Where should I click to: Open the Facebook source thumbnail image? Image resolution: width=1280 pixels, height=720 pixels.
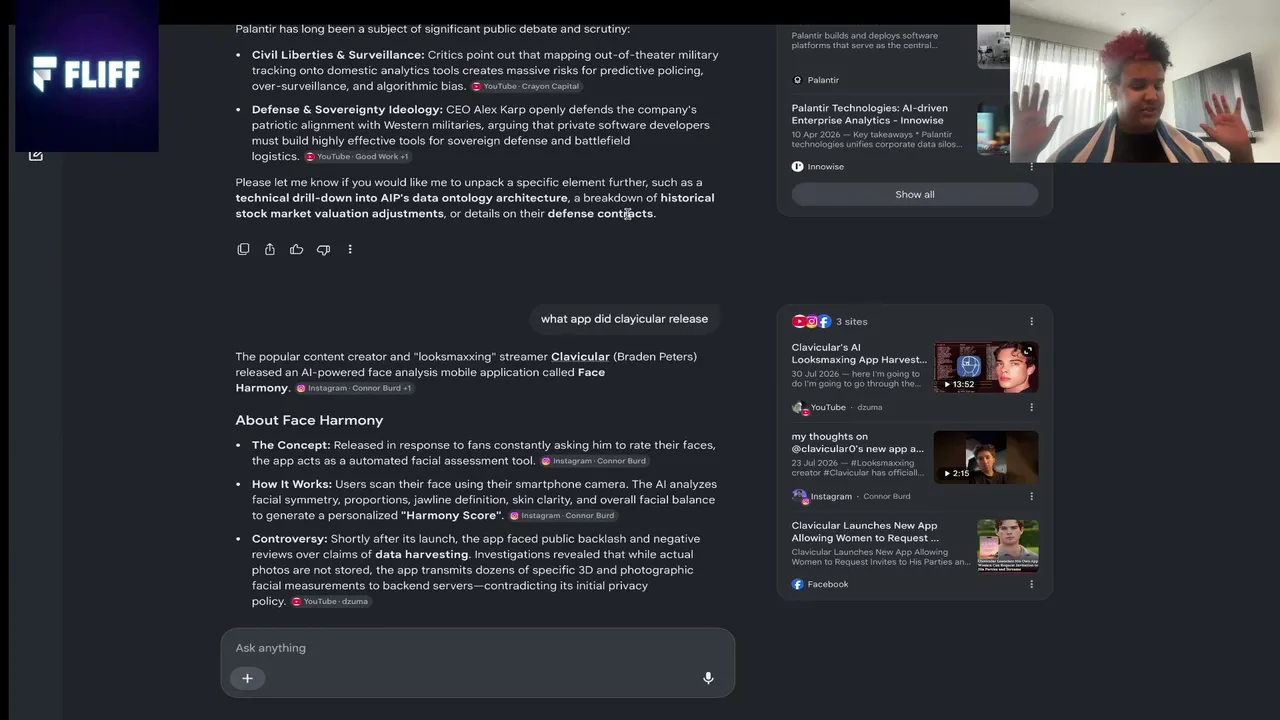click(x=1008, y=545)
